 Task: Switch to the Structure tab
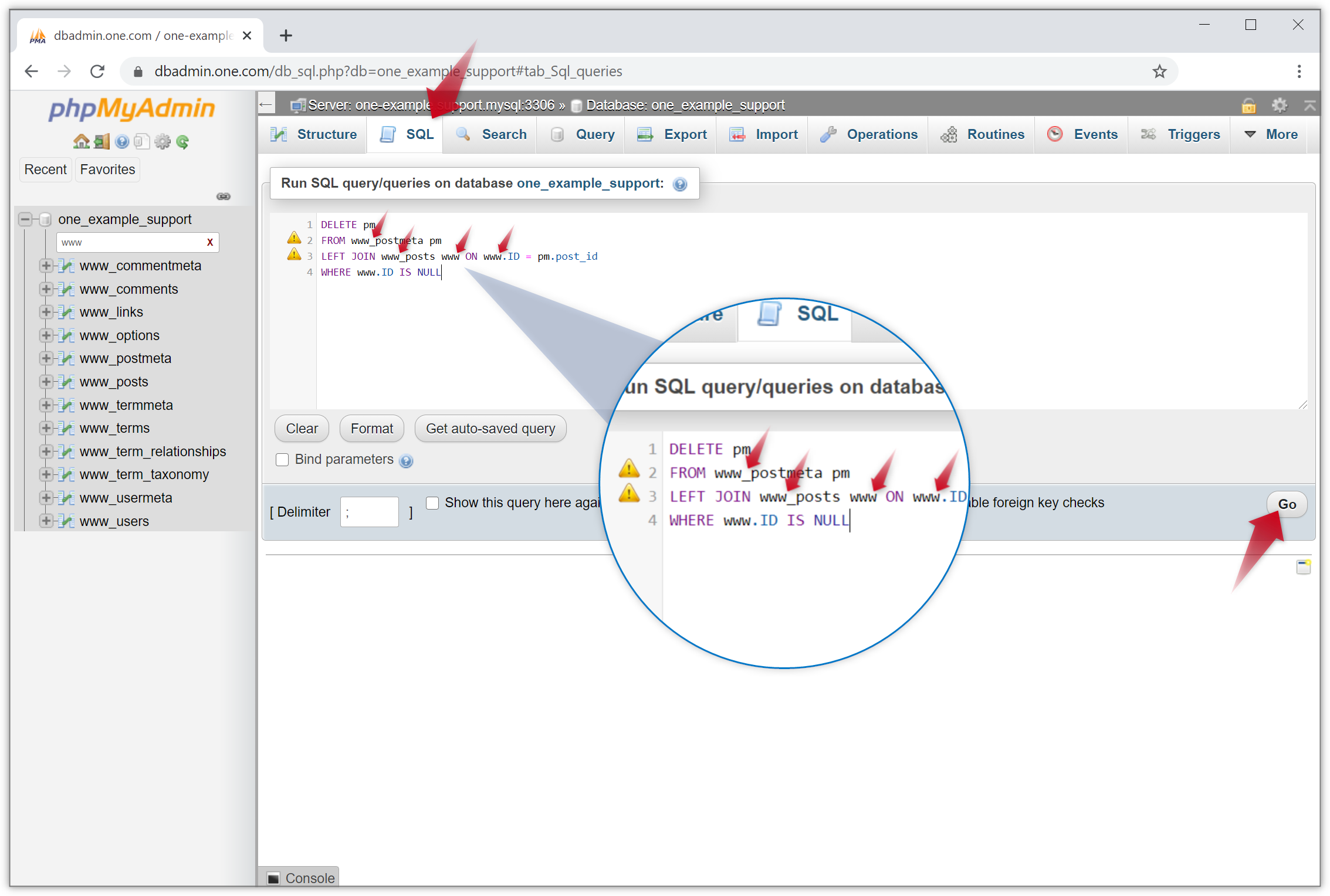[314, 134]
